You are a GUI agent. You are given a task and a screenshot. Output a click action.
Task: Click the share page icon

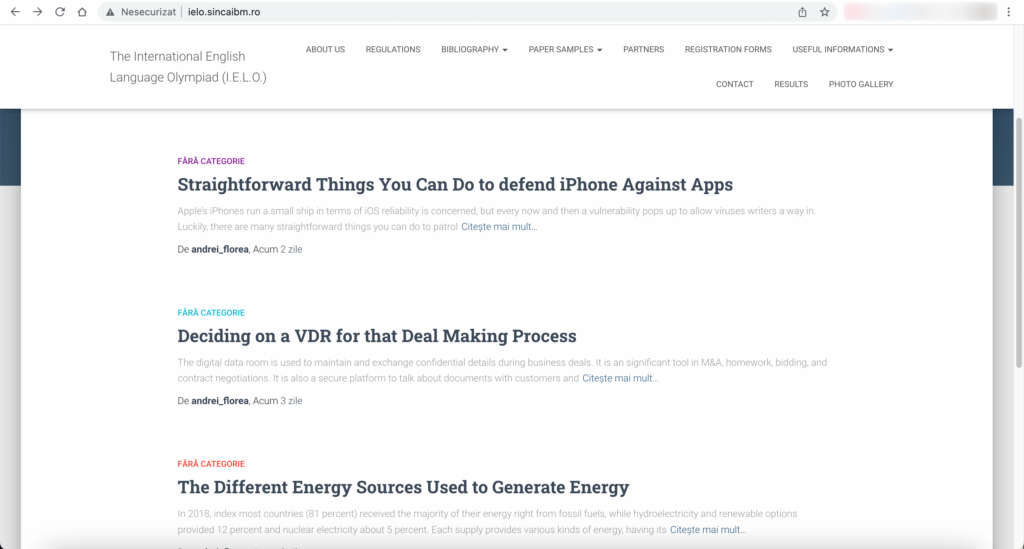click(x=802, y=12)
